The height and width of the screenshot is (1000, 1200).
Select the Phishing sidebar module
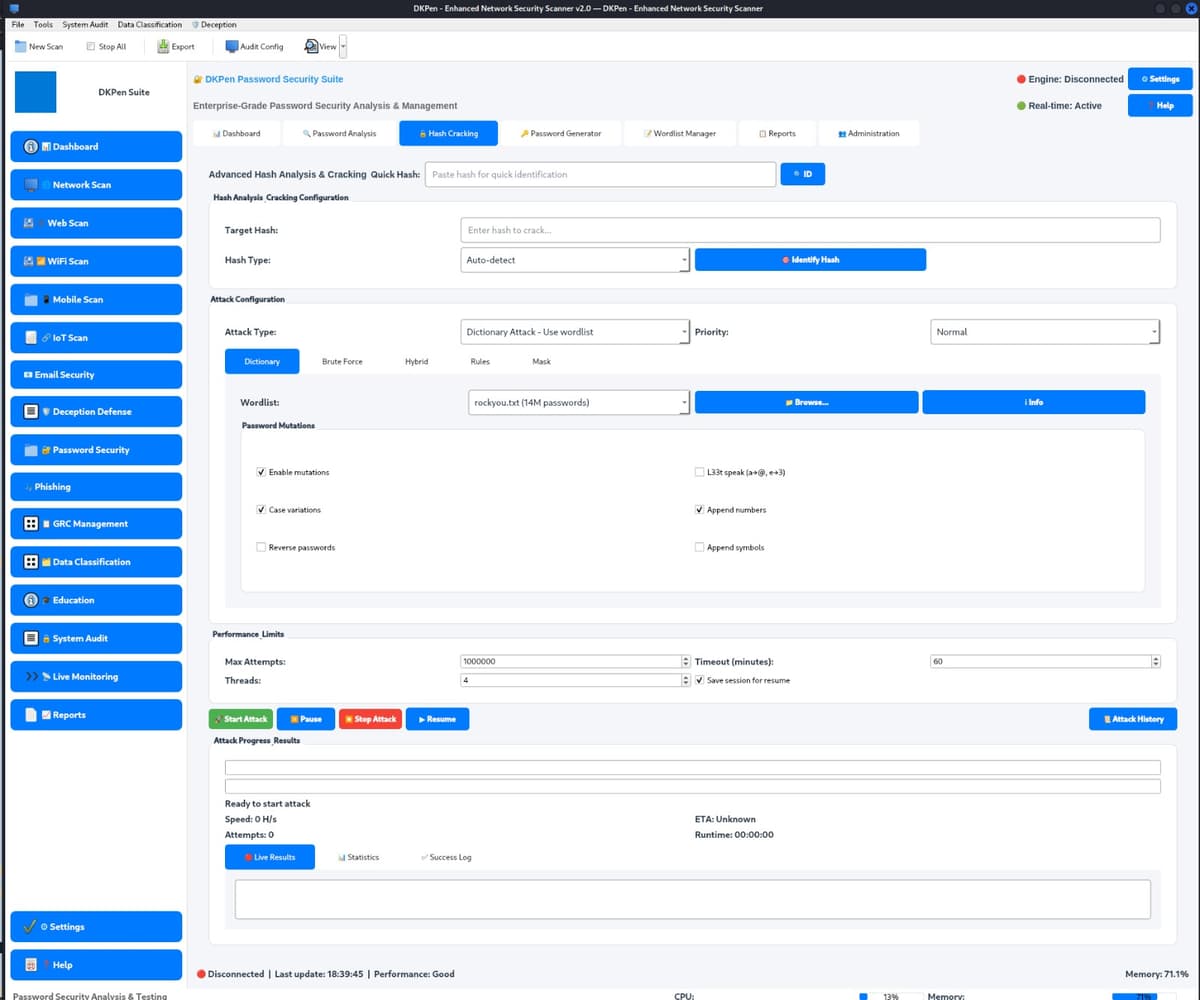coord(96,486)
